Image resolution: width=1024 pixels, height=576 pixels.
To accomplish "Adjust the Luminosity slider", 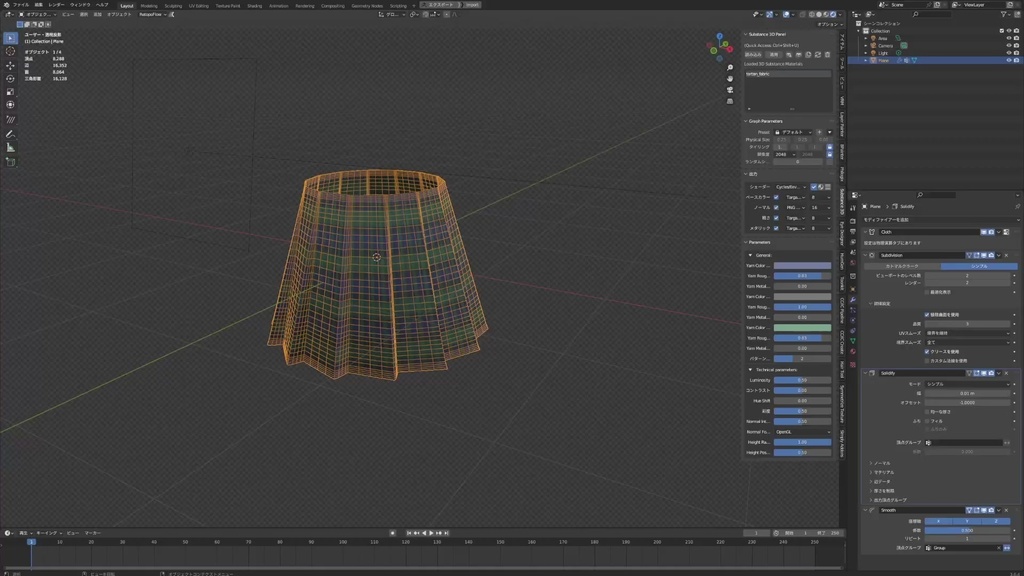I will [803, 380].
